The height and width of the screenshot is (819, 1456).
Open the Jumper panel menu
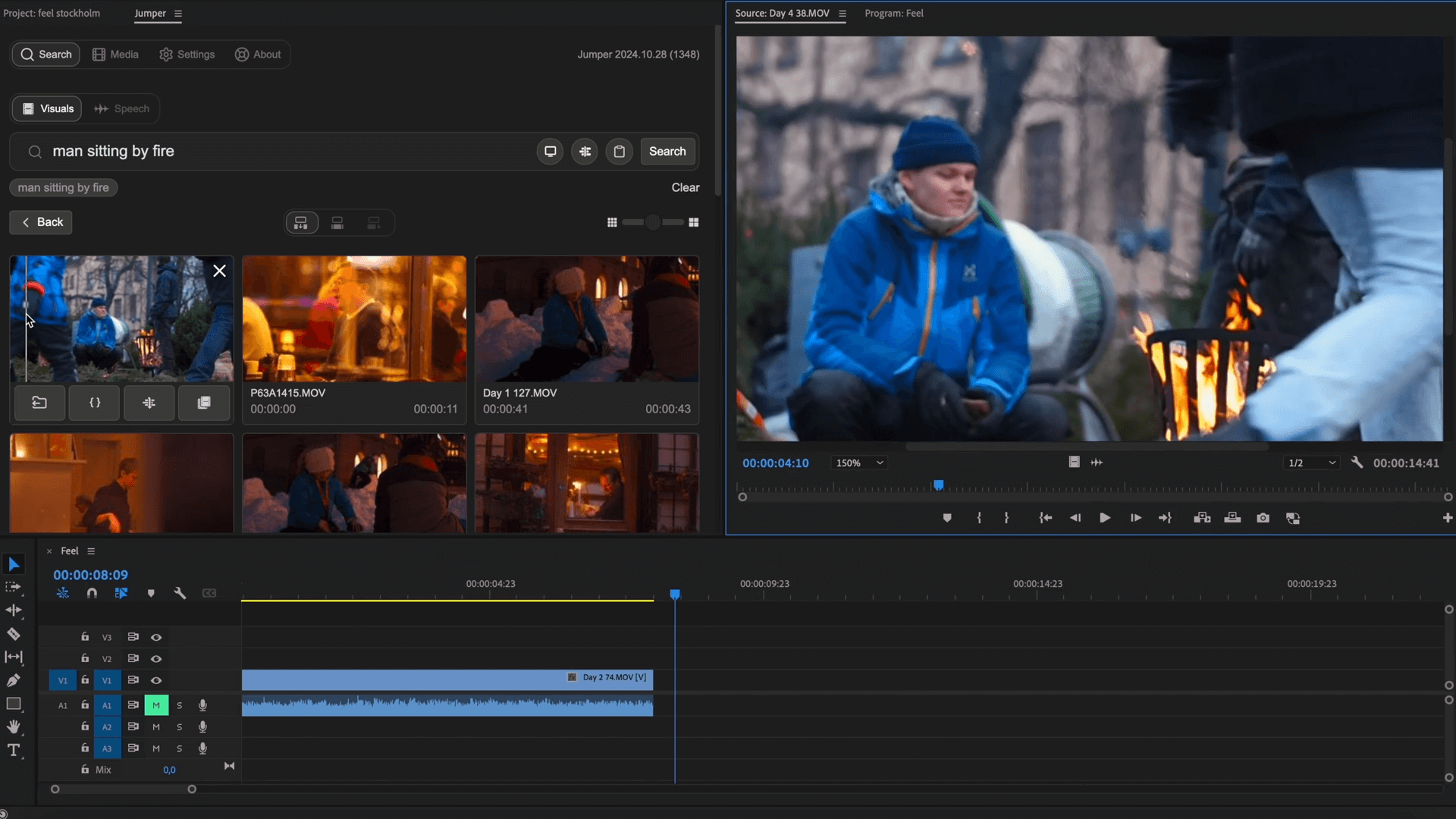(178, 14)
